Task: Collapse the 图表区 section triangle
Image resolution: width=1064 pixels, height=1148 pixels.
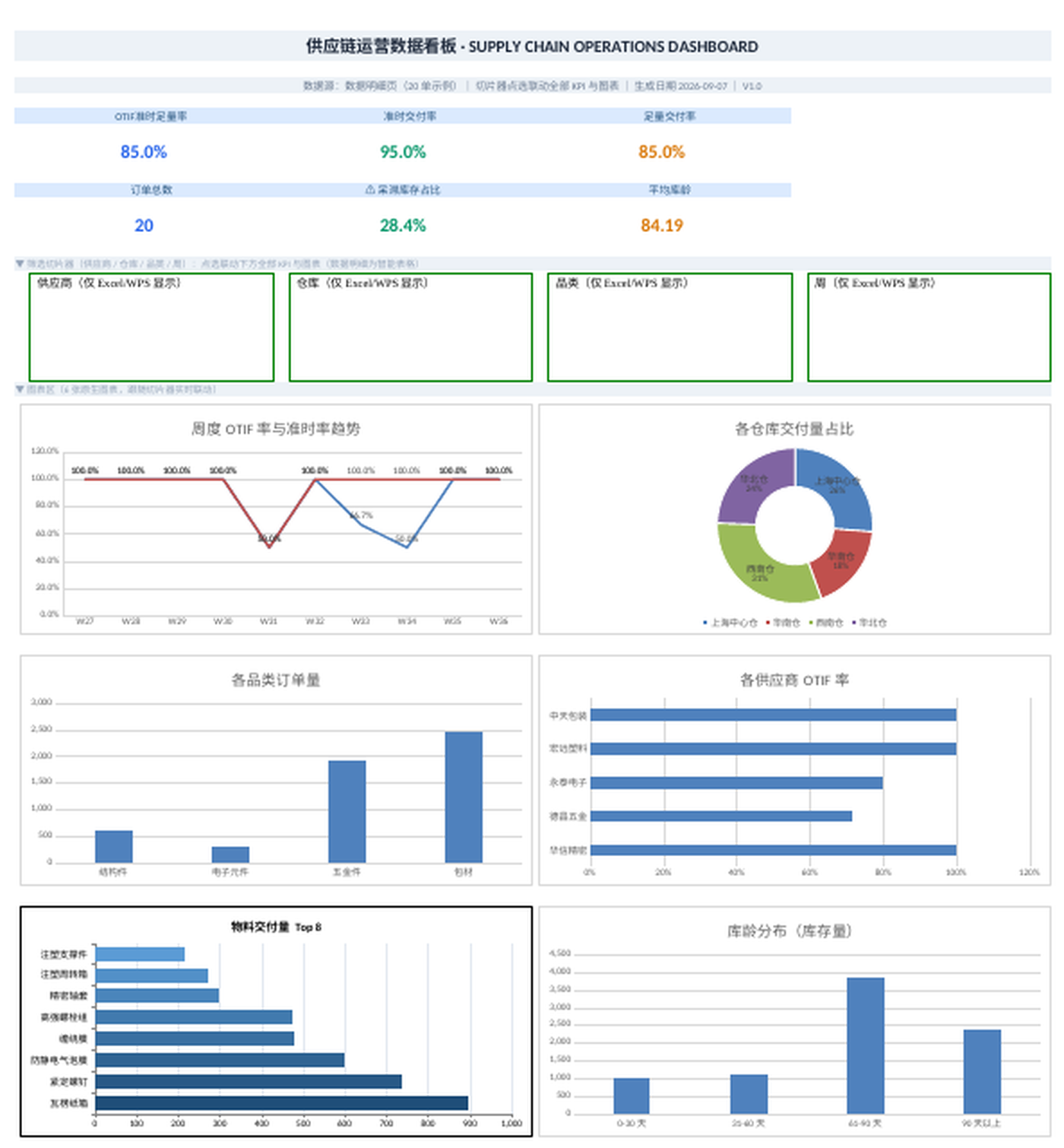Action: (x=20, y=389)
